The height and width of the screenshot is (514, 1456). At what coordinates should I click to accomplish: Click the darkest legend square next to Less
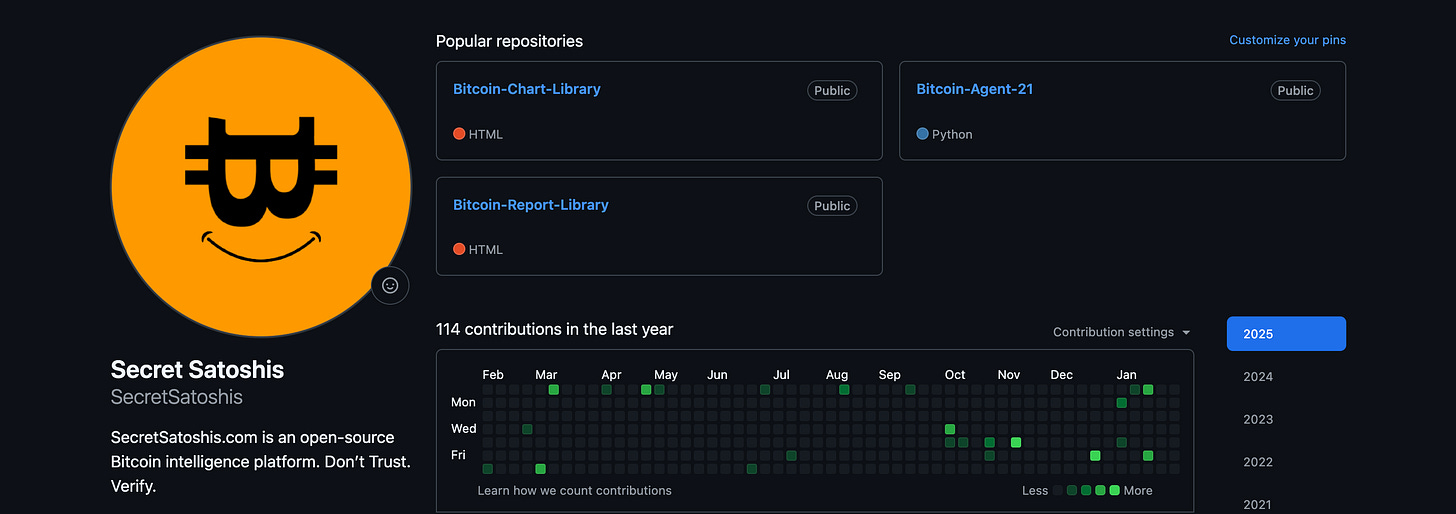click(x=1058, y=490)
